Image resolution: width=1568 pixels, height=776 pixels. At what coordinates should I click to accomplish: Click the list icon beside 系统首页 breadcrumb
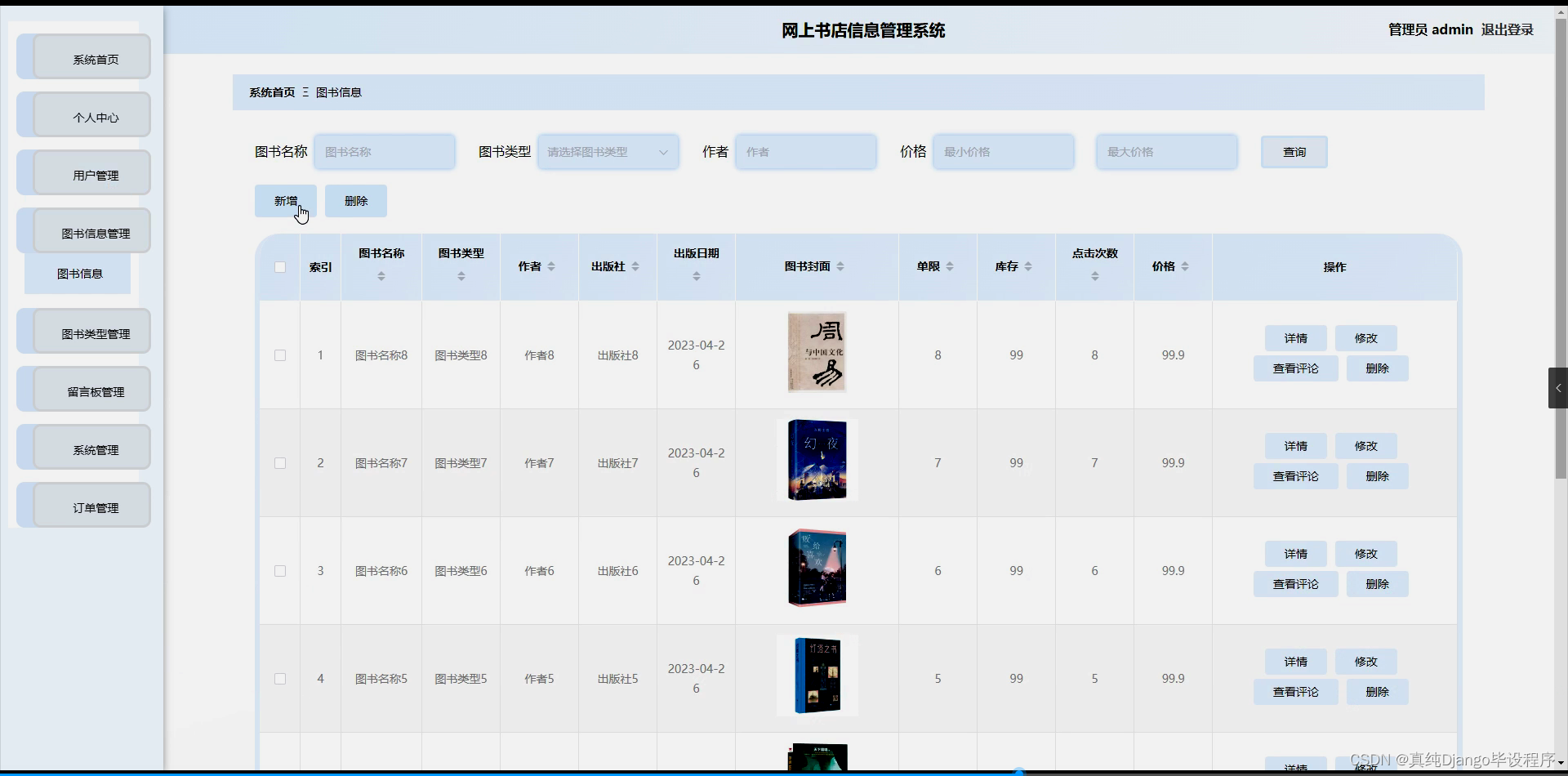pos(305,91)
